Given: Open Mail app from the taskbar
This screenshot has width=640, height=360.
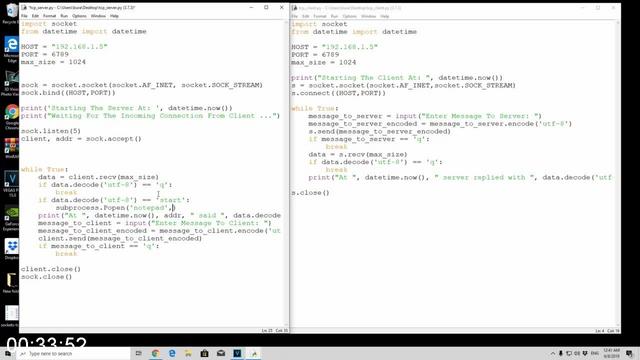Looking at the screenshot, I should (221, 353).
